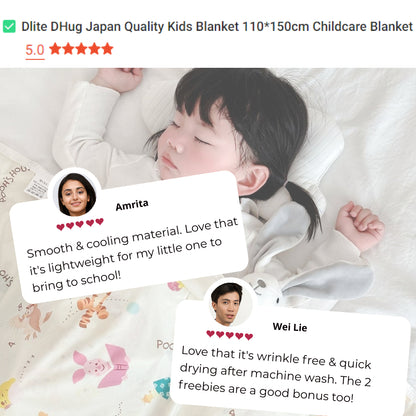Click the 5.0 rating score link
The width and height of the screenshot is (416, 416).
click(35, 50)
